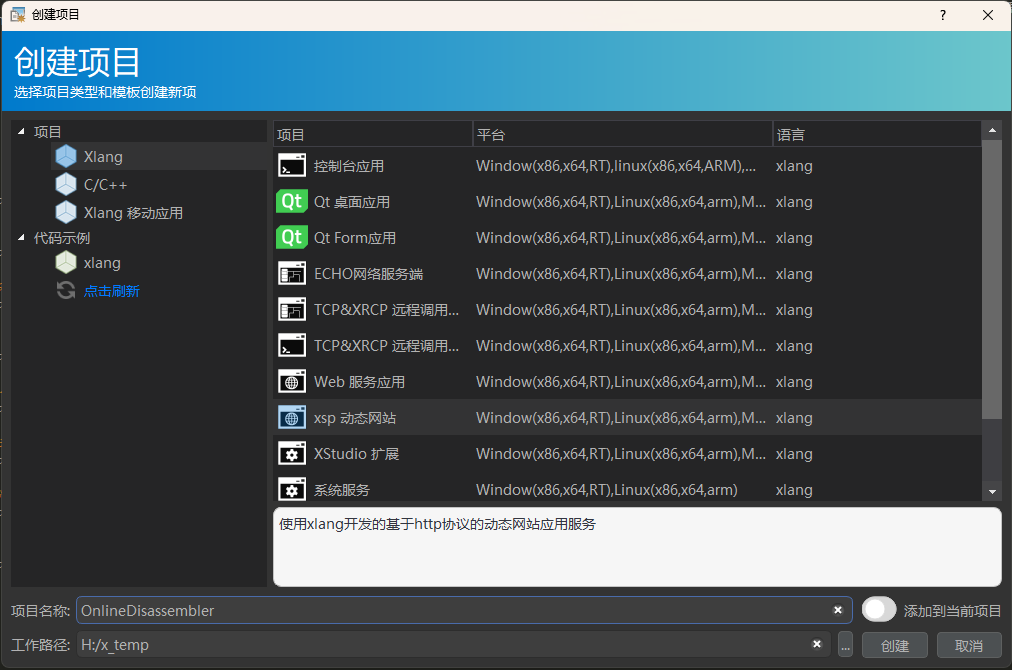Click the ECHO网络服务端 template icon

point(292,274)
